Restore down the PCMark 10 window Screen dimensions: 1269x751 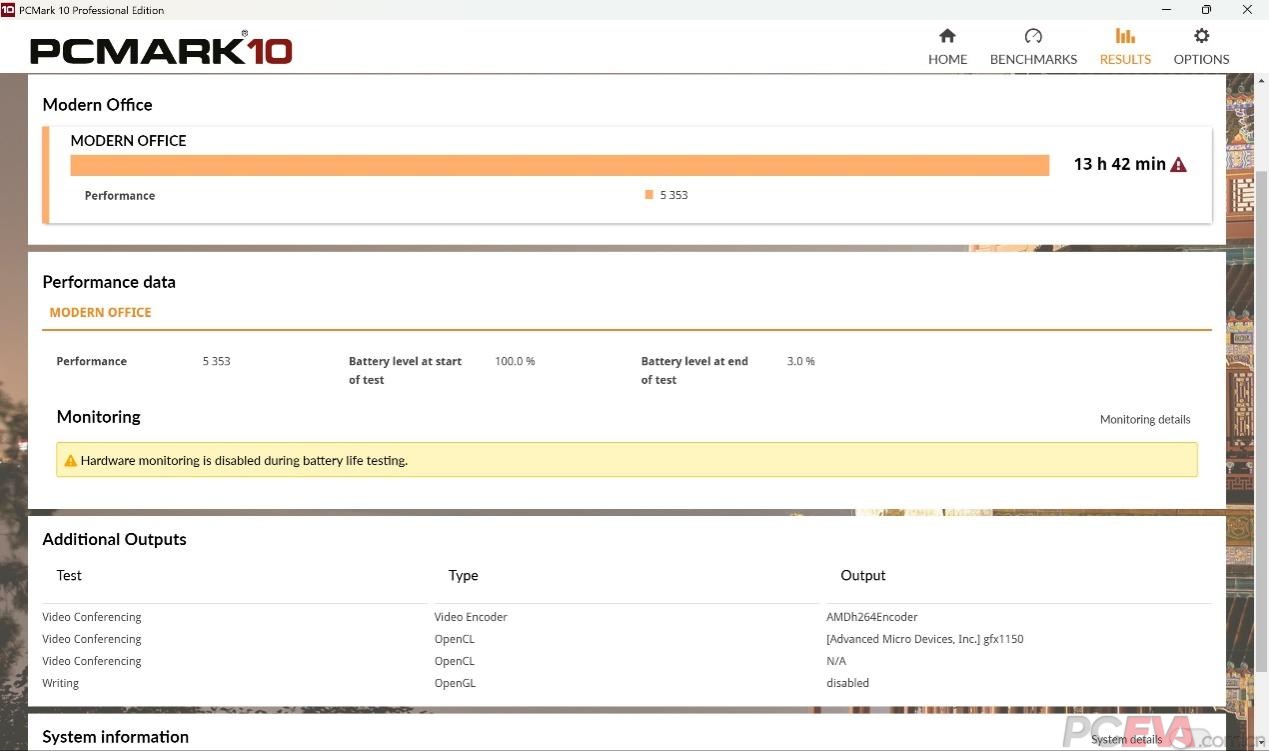tap(1206, 10)
